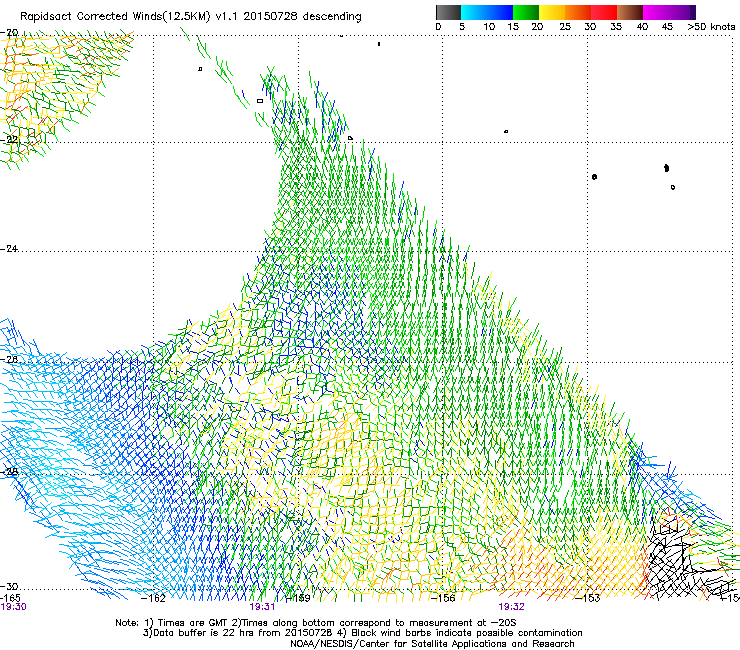Viewport: 740px width, 650px height.
Task: Click the magenta 40-45 knots color segment
Action: click(x=656, y=12)
